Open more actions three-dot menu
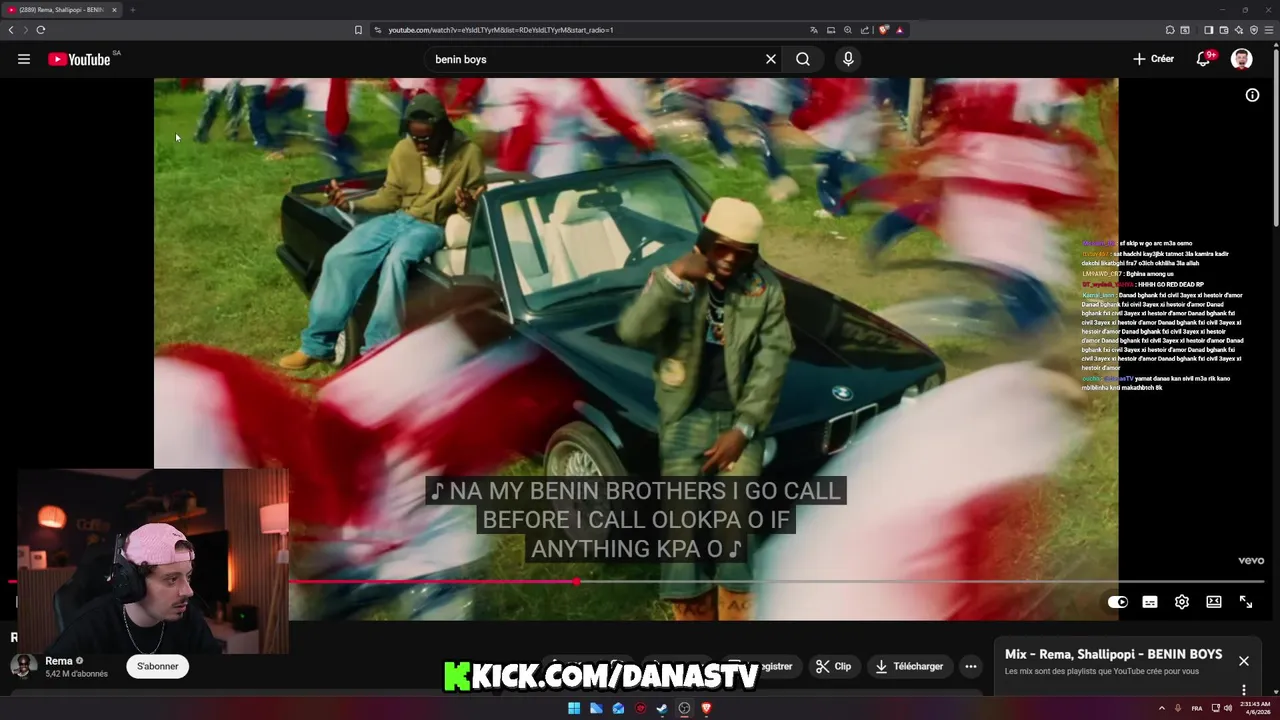This screenshot has width=1280, height=720. pyautogui.click(x=971, y=666)
